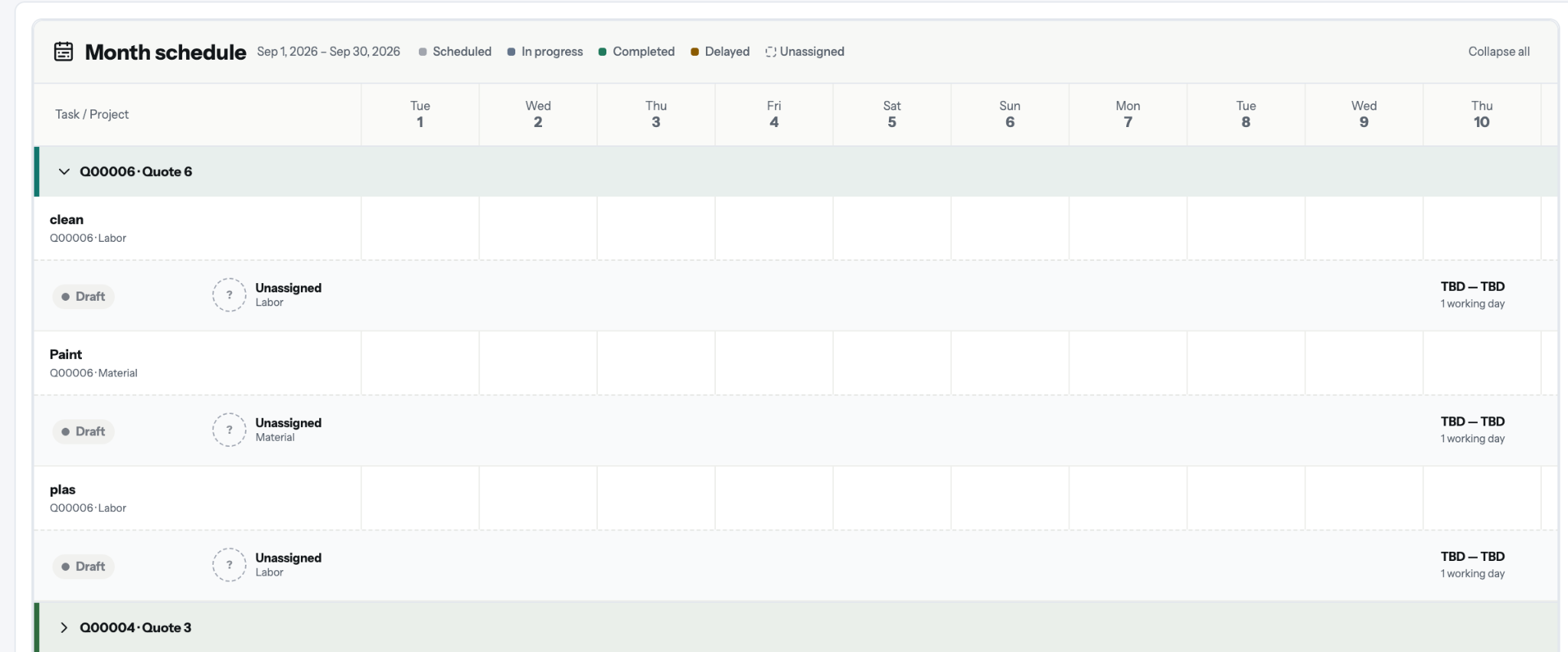Click the calendar icon beside Month schedule
1568x652 pixels.
(x=64, y=51)
